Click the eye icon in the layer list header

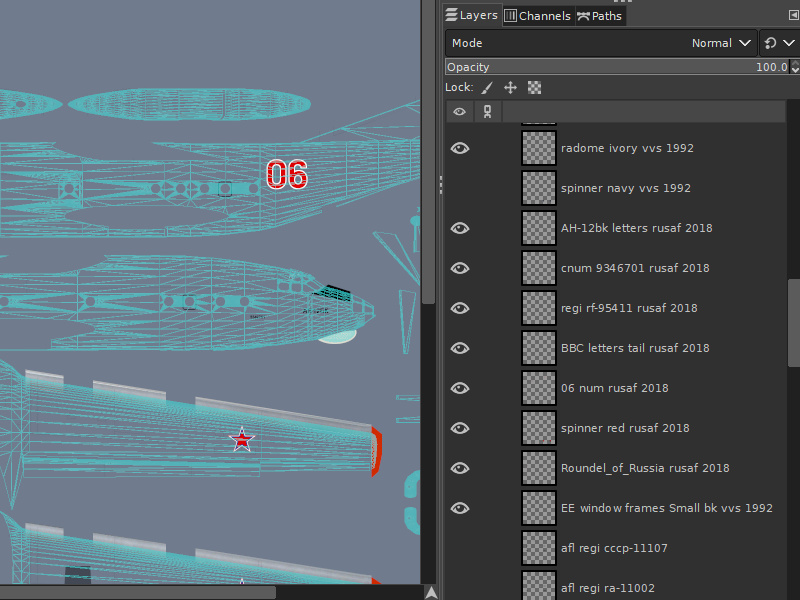pyautogui.click(x=459, y=111)
